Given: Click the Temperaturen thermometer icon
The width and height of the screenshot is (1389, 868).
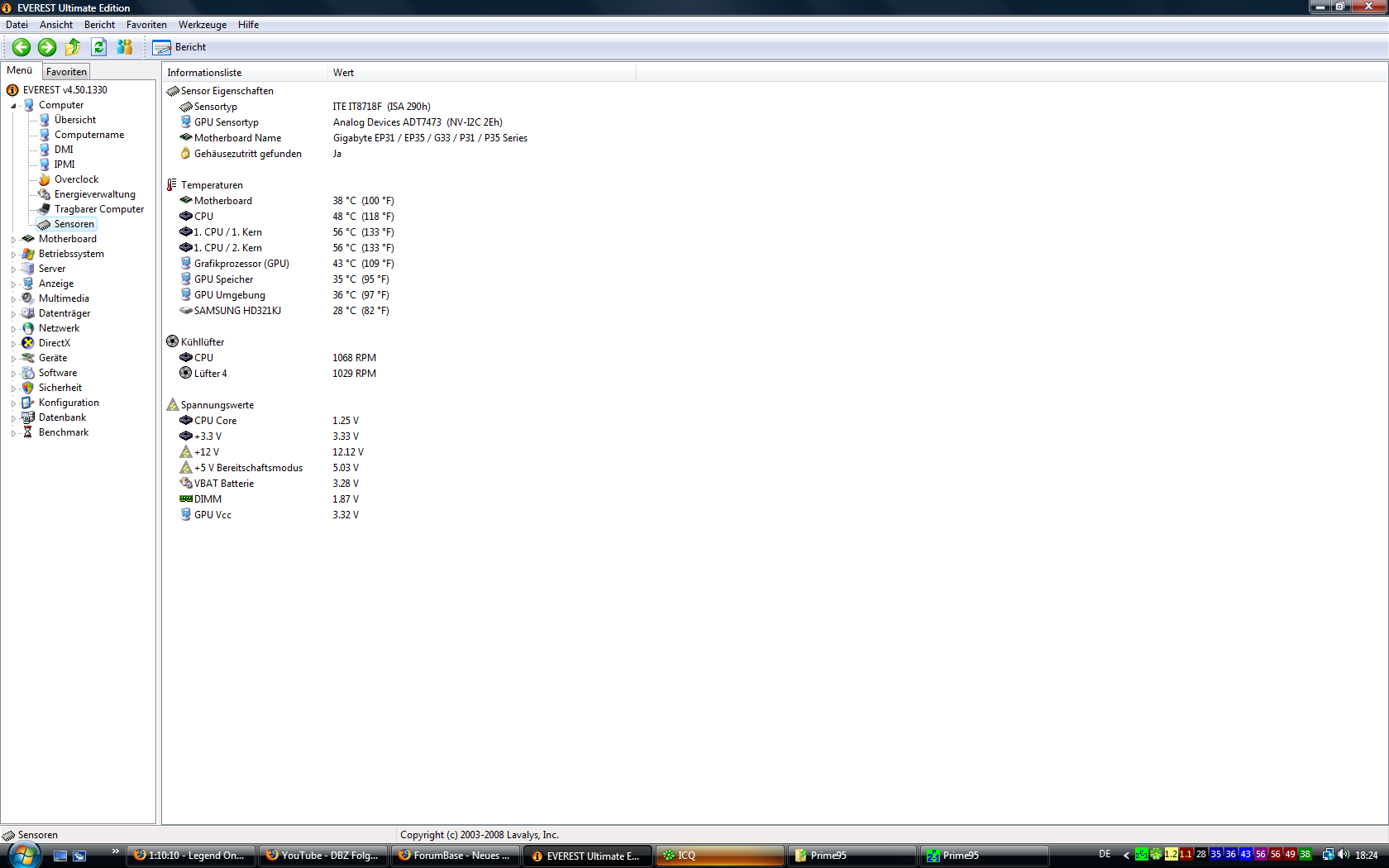Looking at the screenshot, I should tap(173, 185).
